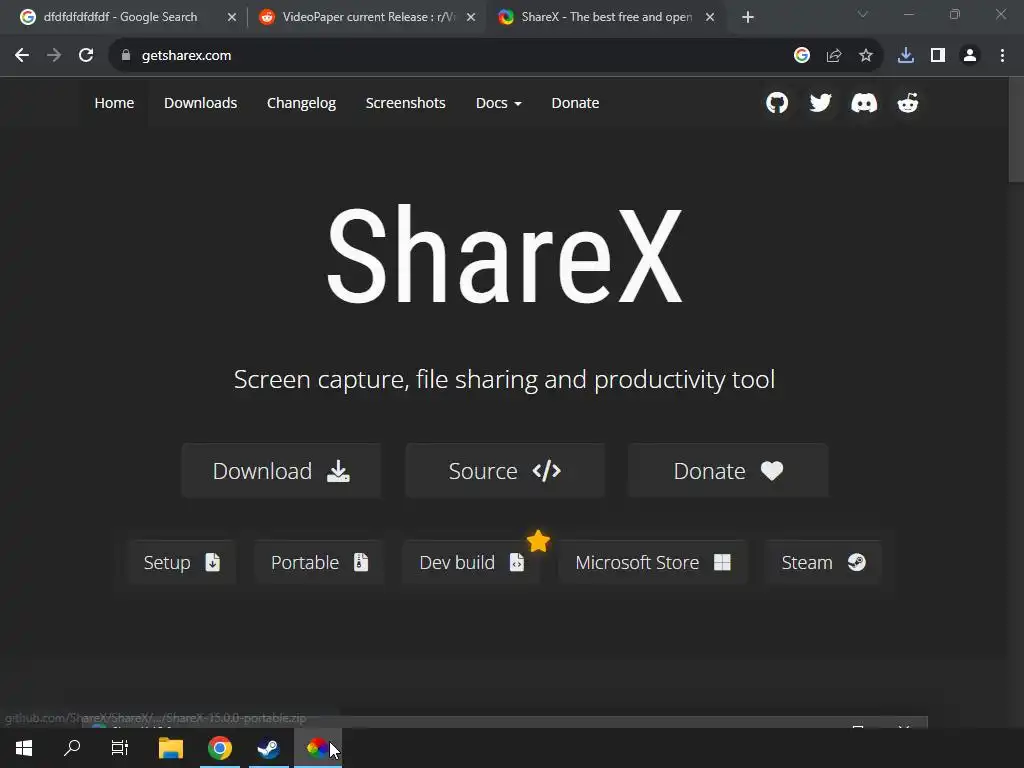
Task: Bookmark this page with star icon
Action: click(x=866, y=56)
